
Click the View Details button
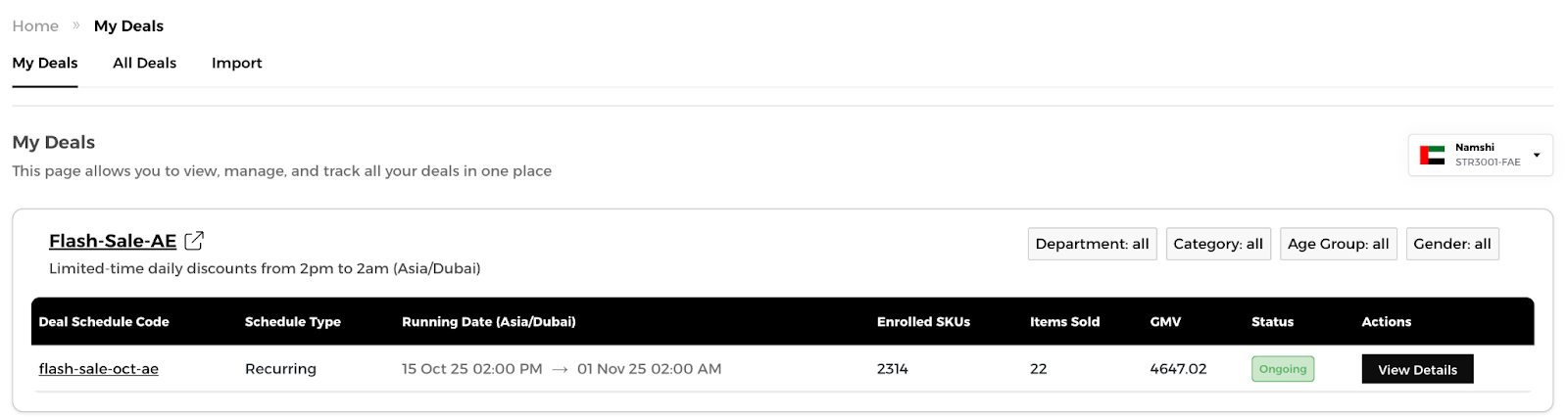(x=1417, y=369)
